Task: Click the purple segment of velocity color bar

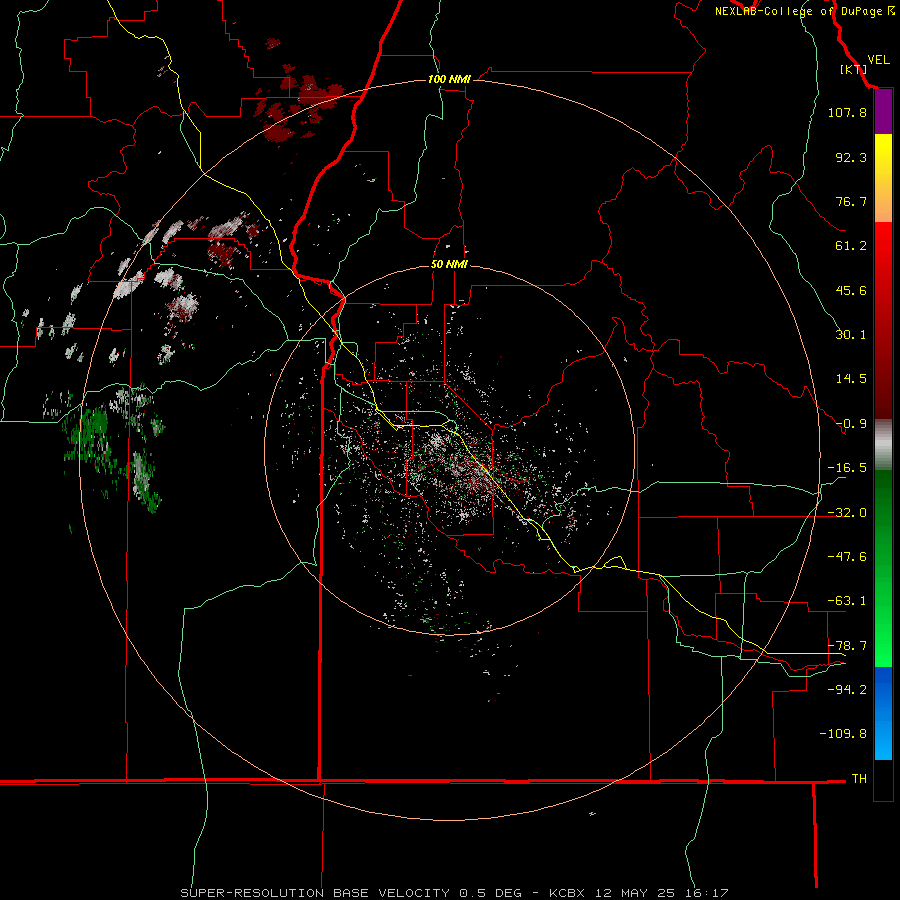Action: (x=883, y=112)
